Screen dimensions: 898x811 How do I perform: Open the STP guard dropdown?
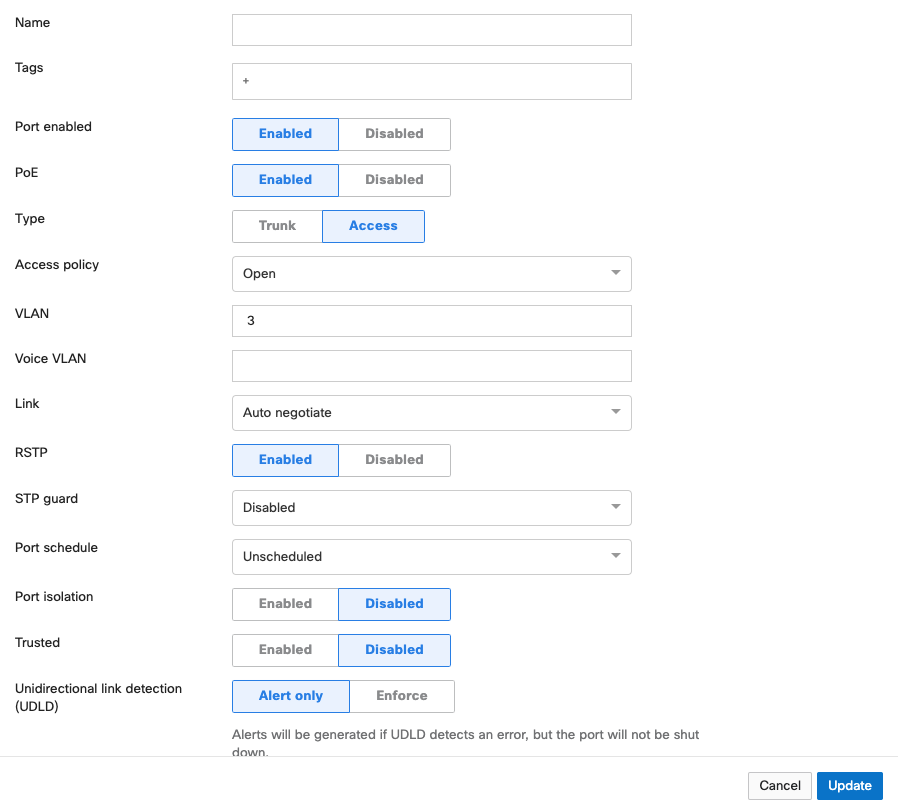click(431, 508)
